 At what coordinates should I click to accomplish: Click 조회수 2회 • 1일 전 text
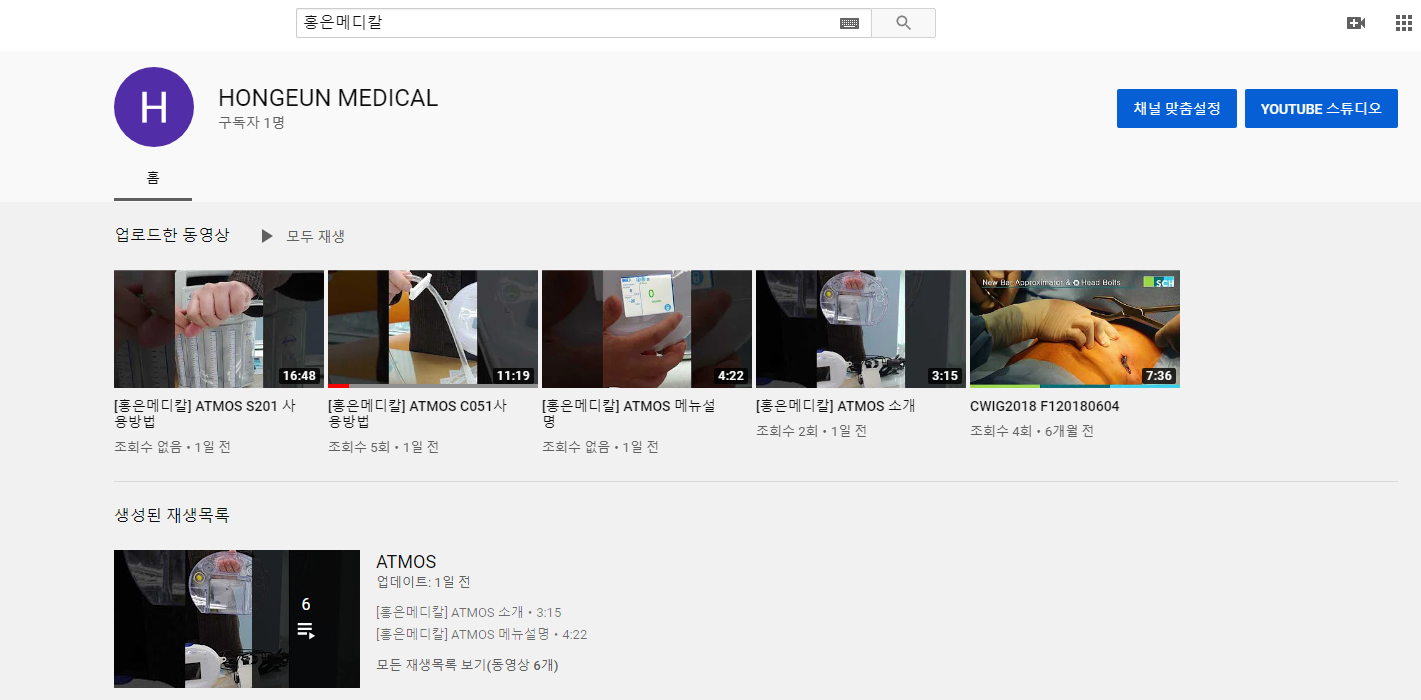[x=811, y=431]
